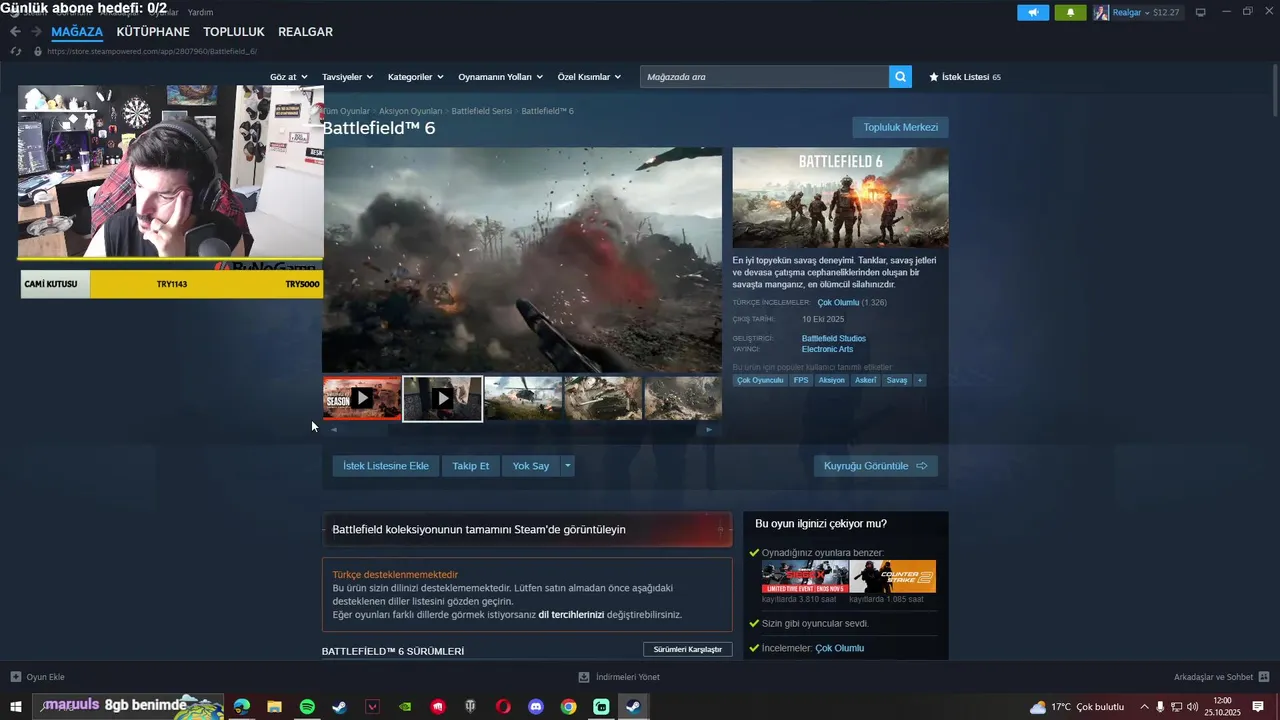Screen dimensions: 1280x720
Task: Open the helicopter screenshot thumbnail
Action: (523, 398)
